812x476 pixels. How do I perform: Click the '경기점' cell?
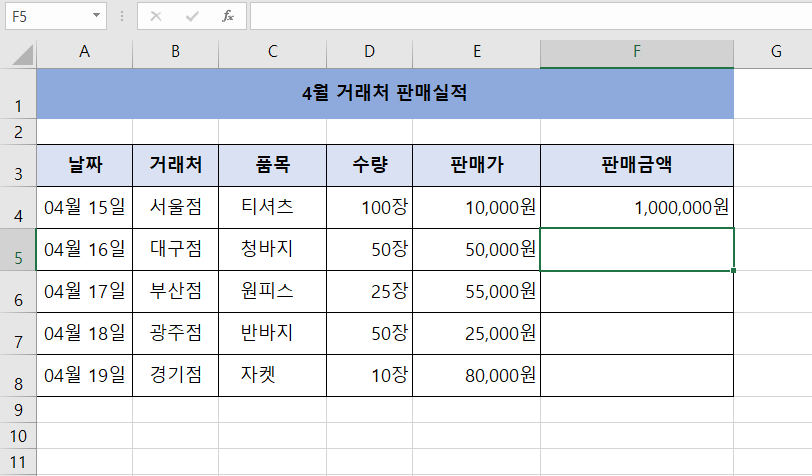(176, 376)
